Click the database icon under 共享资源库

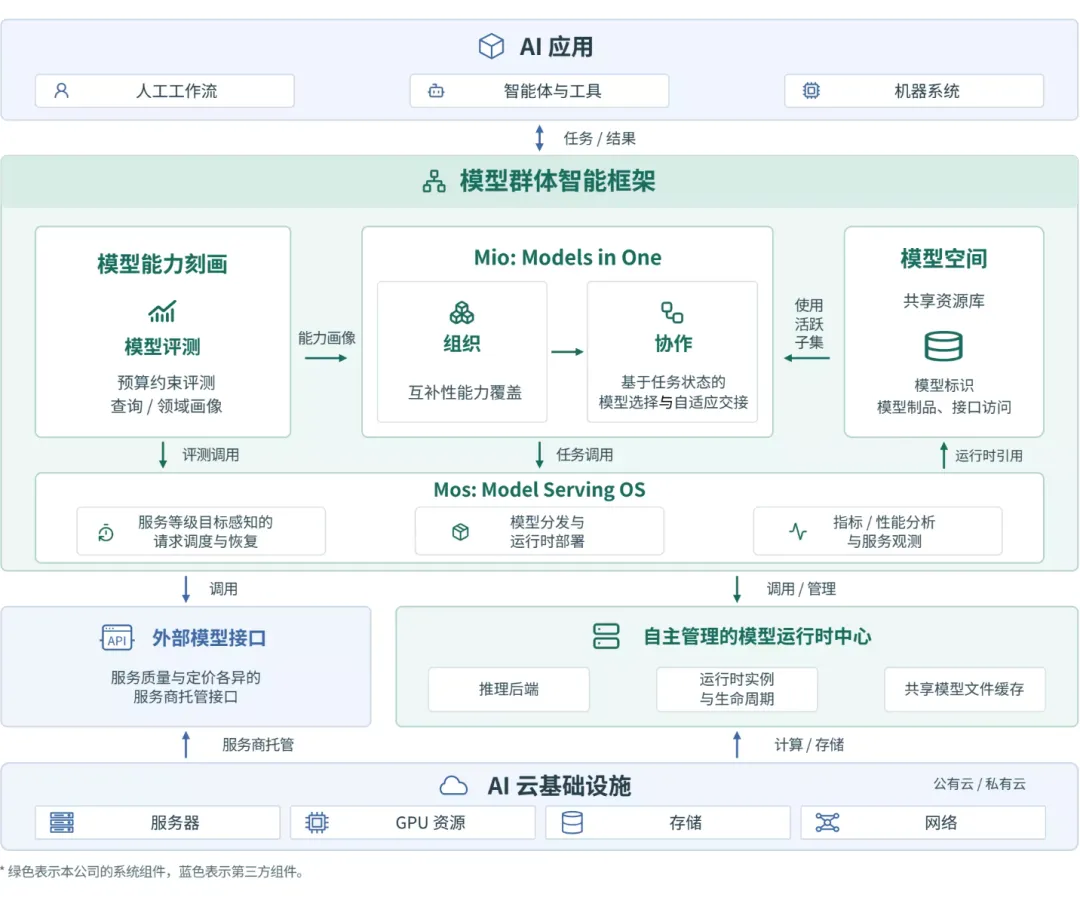tap(943, 346)
